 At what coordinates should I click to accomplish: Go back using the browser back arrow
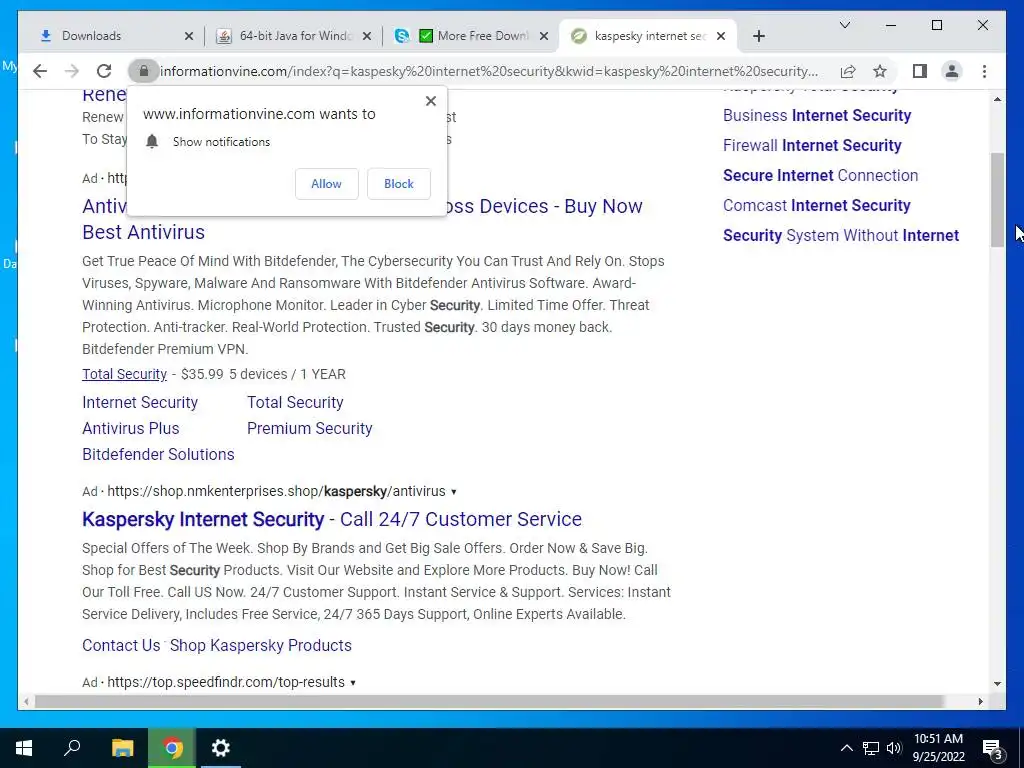(x=40, y=71)
